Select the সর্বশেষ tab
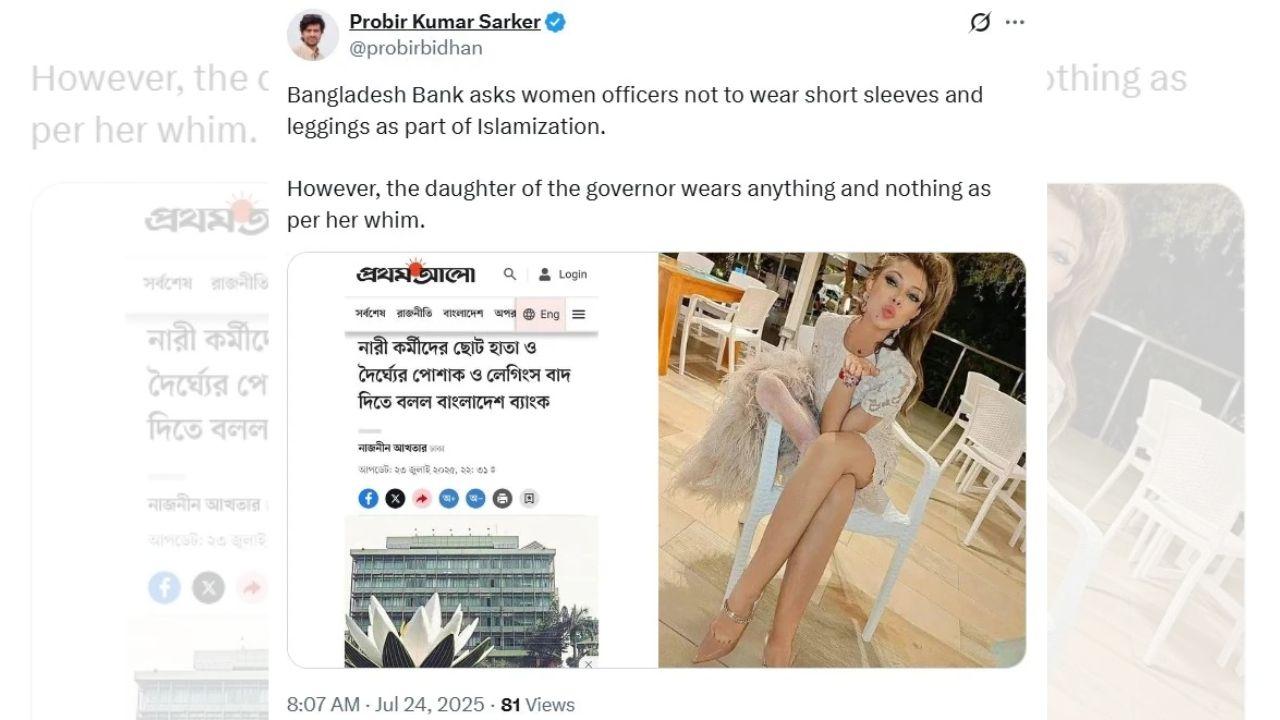The height and width of the screenshot is (720, 1280). [370, 313]
